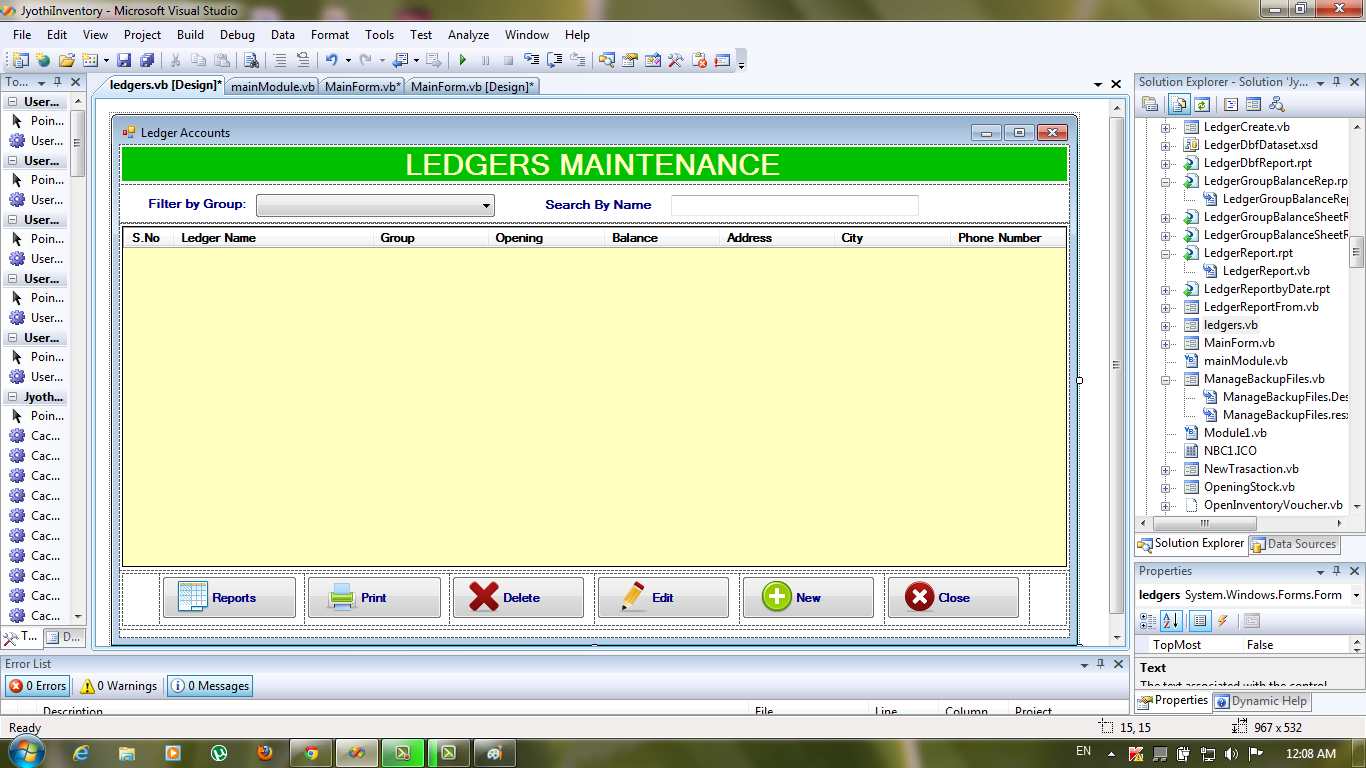Click the New button on the ledger form
Viewport: 1366px width, 768px height.
coord(808,597)
